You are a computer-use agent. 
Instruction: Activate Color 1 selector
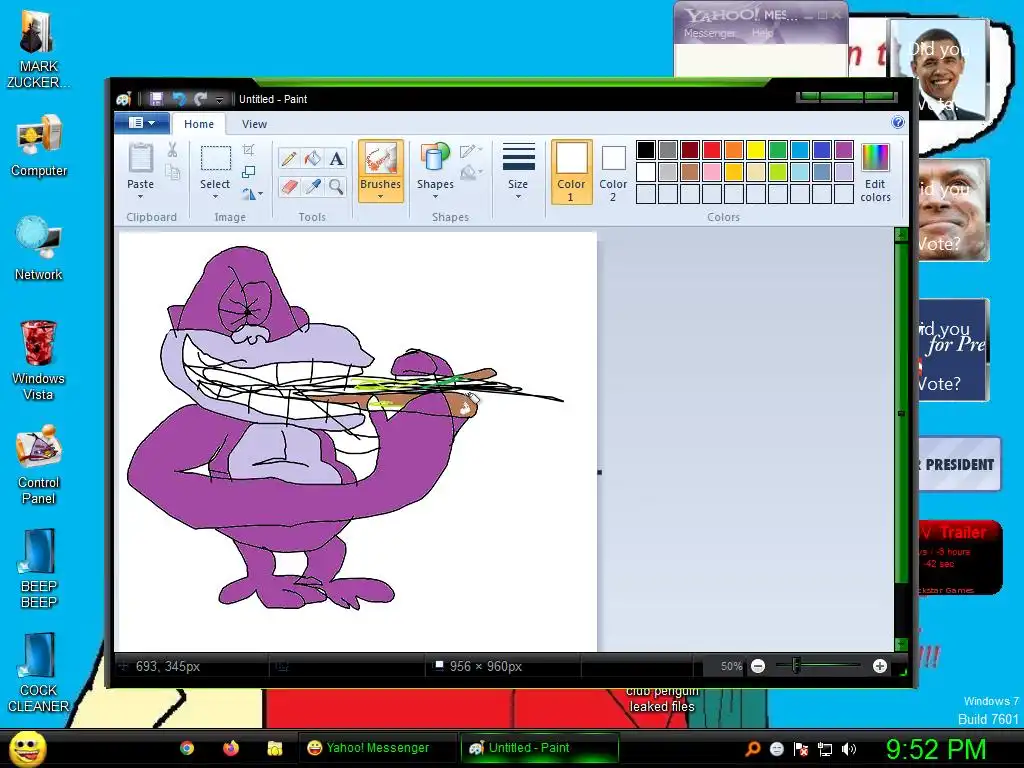(x=571, y=172)
